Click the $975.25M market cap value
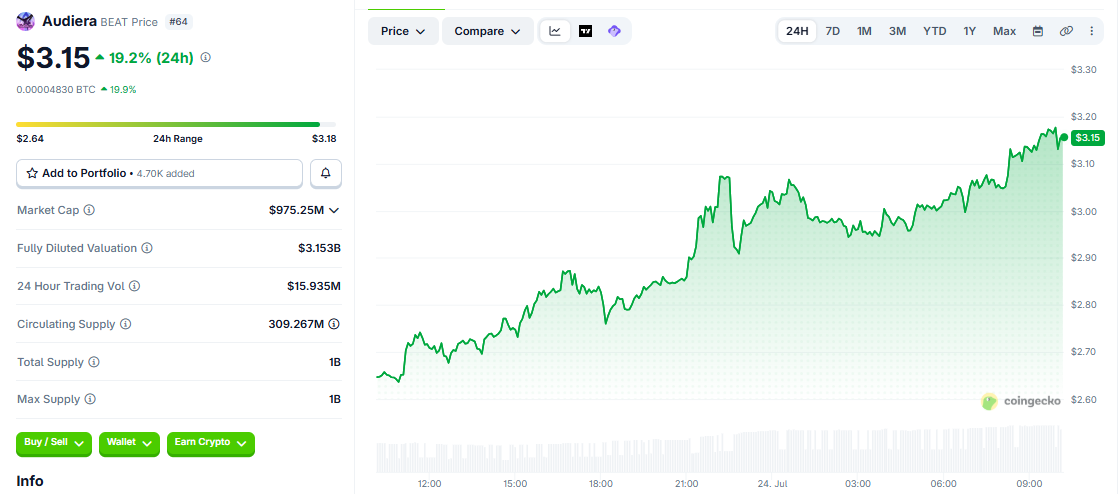 [296, 210]
